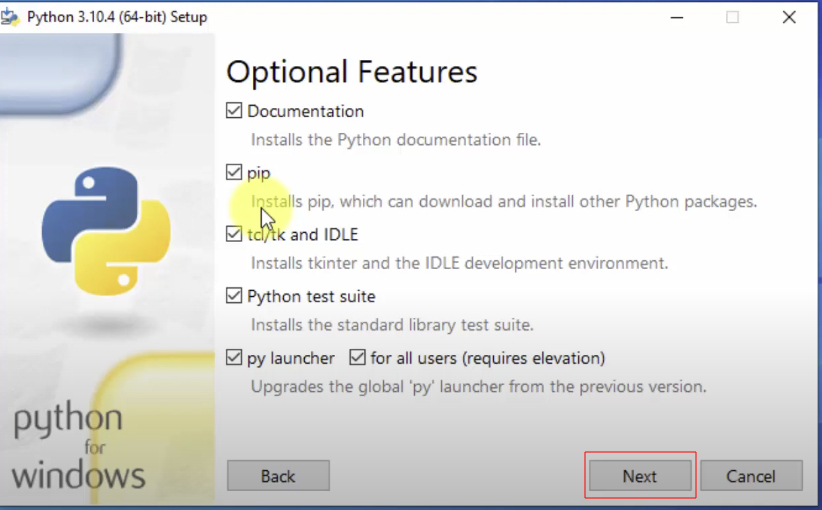Disable tcl/tk and IDLE option
The height and width of the screenshot is (510, 822).
click(234, 235)
